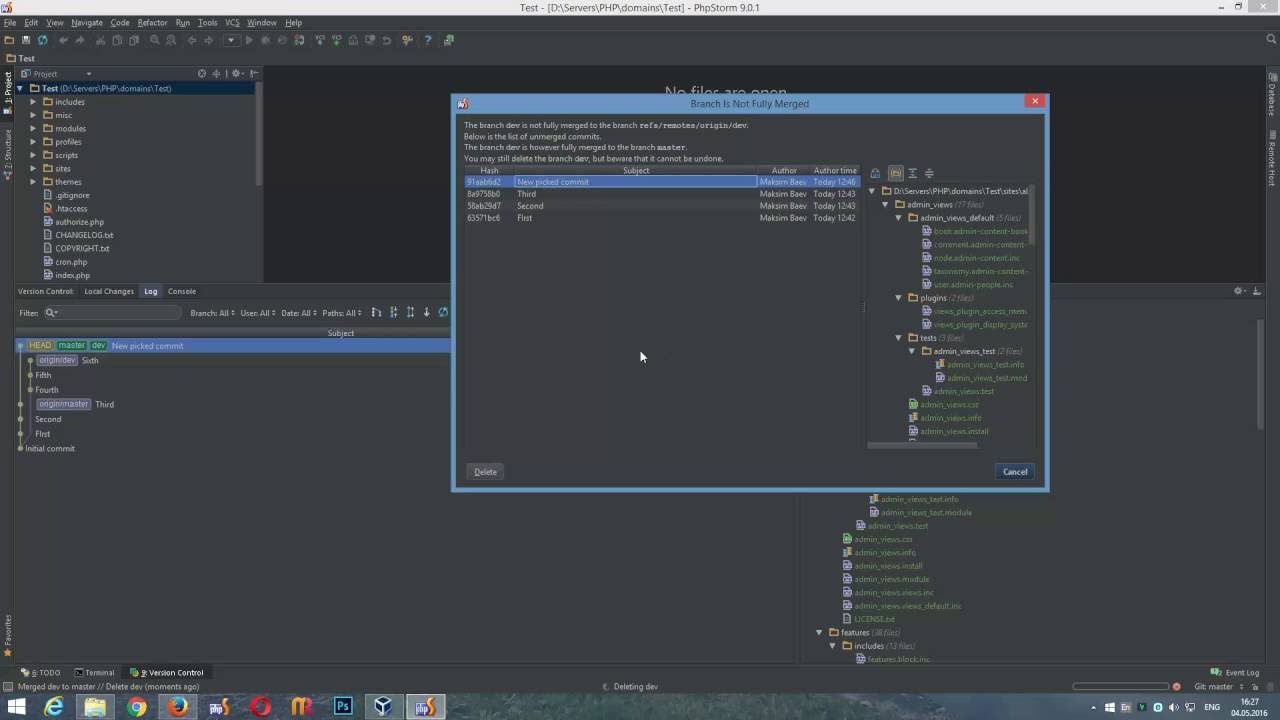This screenshot has width=1280, height=720.
Task: Open the Branch: All filter dropdown
Action: pos(212,313)
